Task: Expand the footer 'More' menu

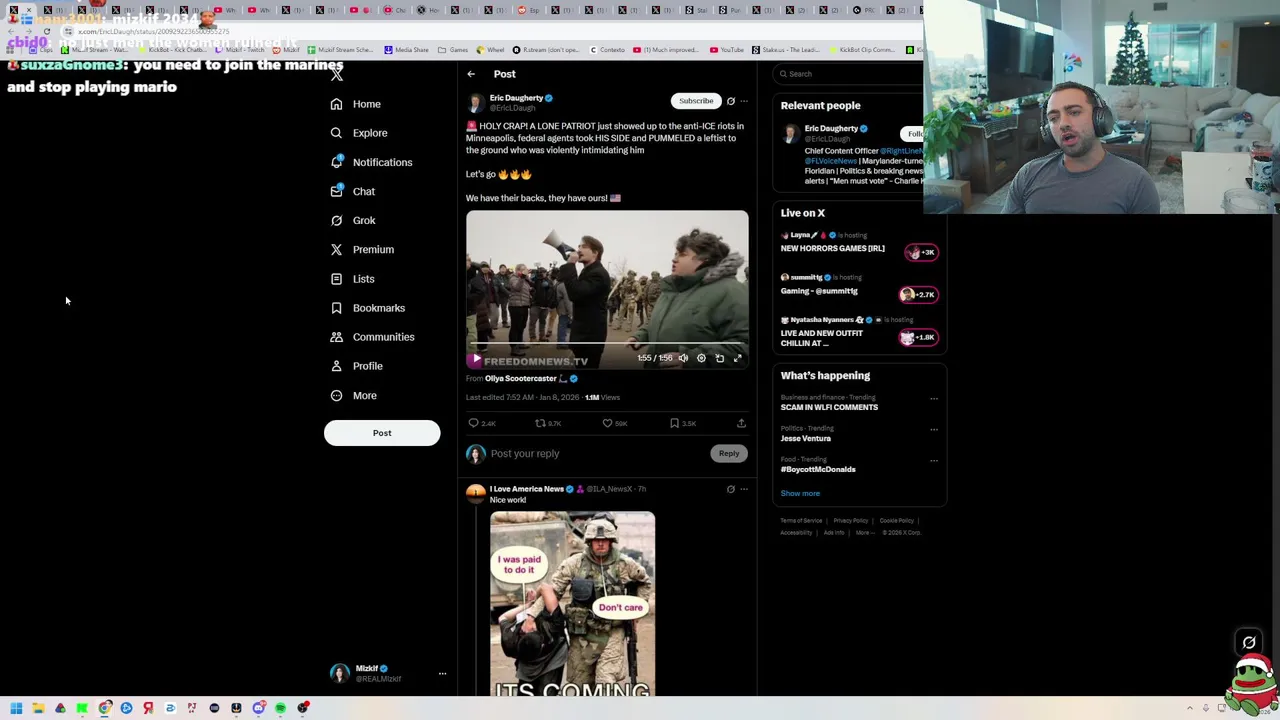Action: 863,532
